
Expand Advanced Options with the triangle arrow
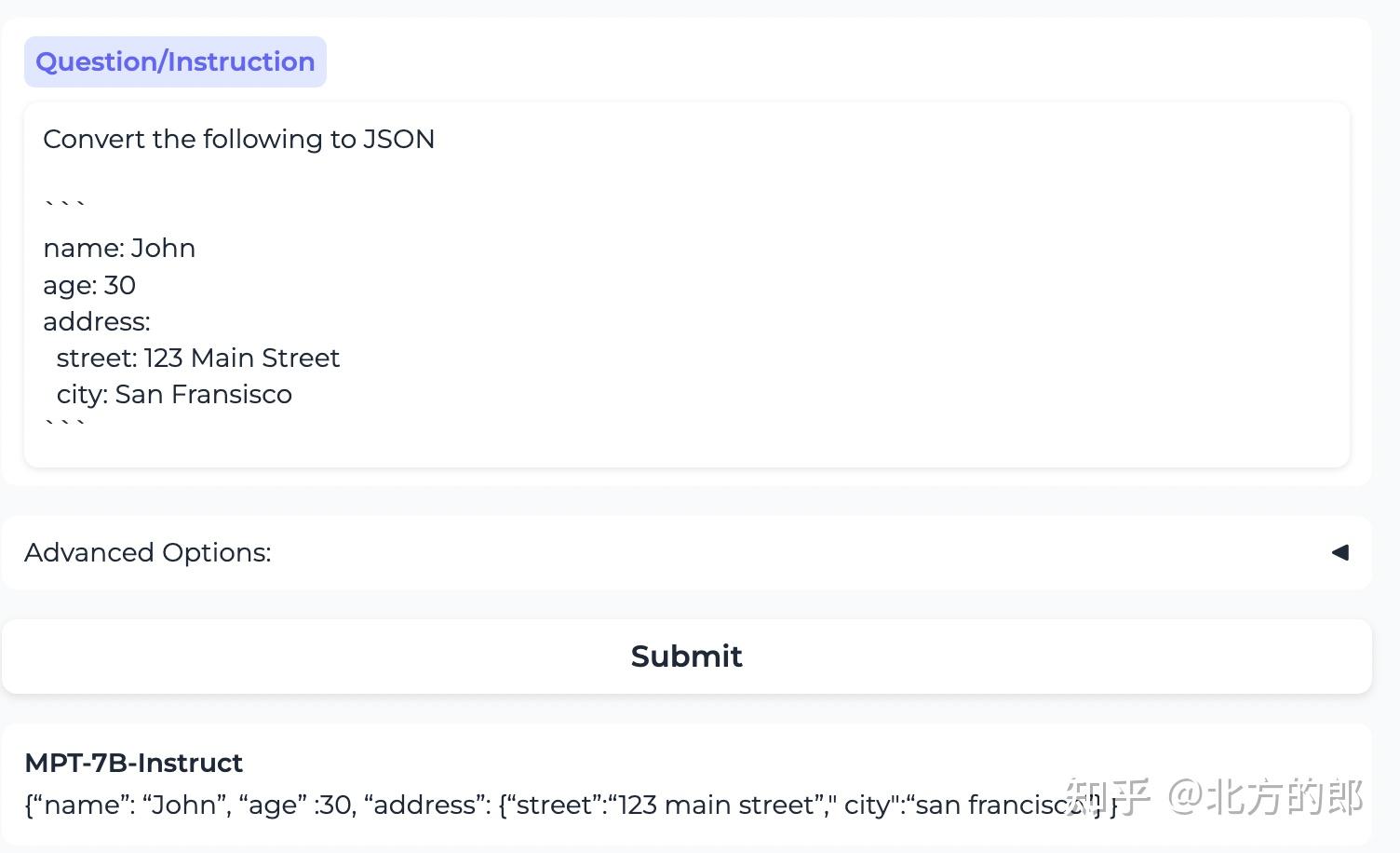point(1339,552)
